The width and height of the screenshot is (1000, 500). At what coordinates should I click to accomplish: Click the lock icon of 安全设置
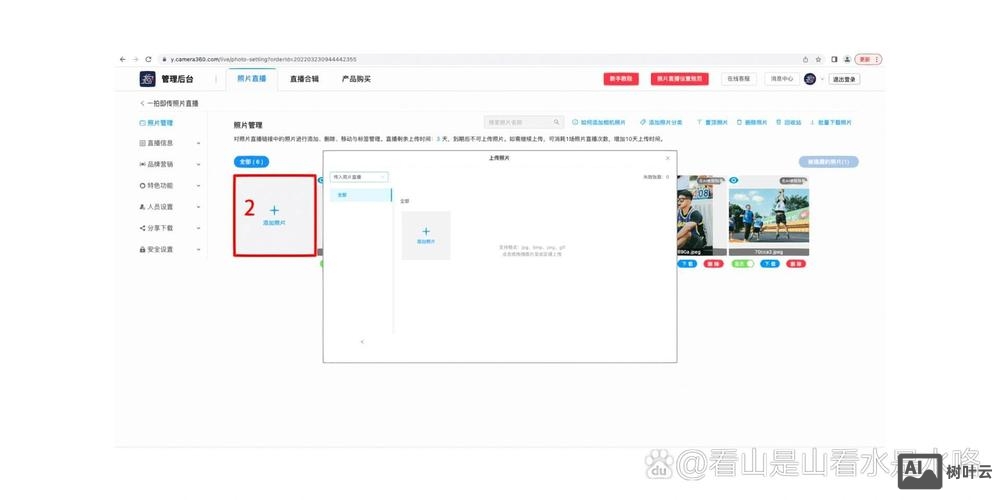pos(143,249)
